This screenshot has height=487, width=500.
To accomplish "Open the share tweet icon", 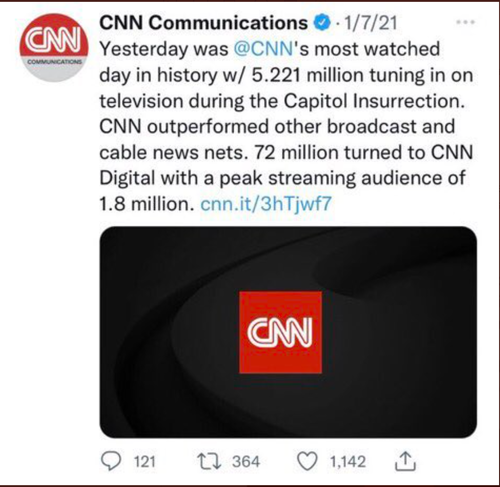I will [405, 461].
